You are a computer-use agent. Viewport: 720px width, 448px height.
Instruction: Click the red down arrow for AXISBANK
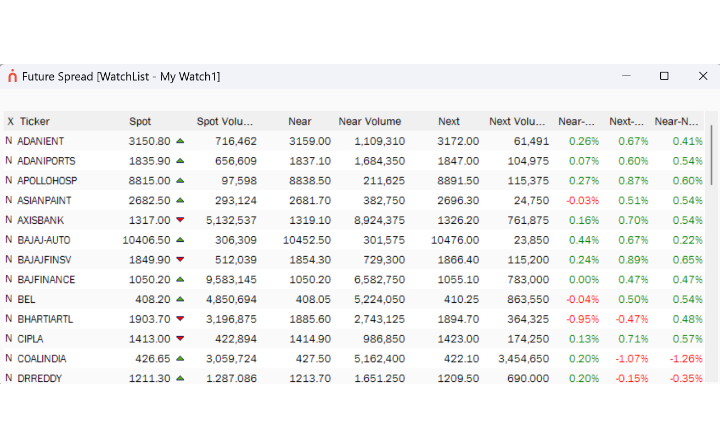180,220
